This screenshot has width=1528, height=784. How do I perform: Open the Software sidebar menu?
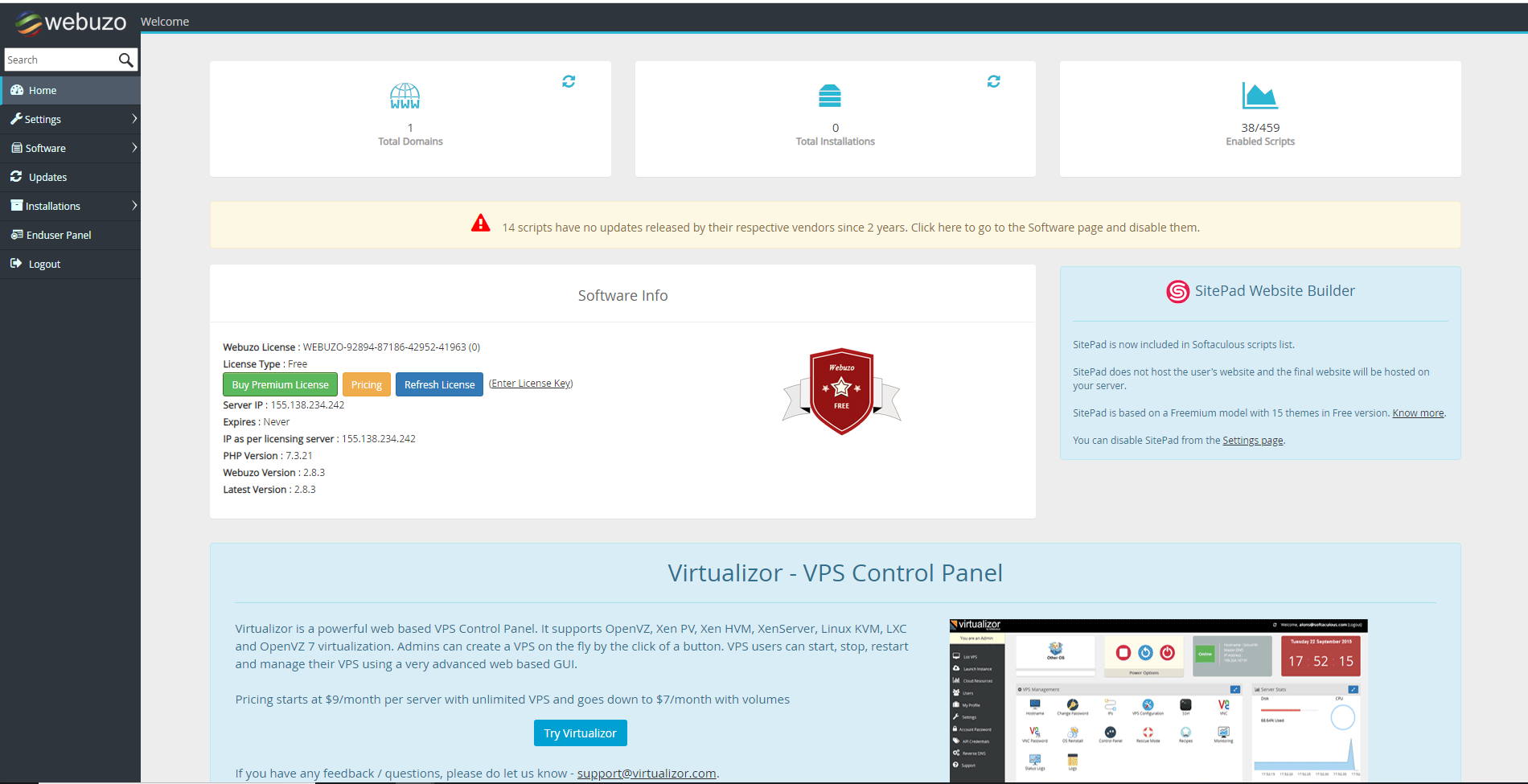pos(71,148)
